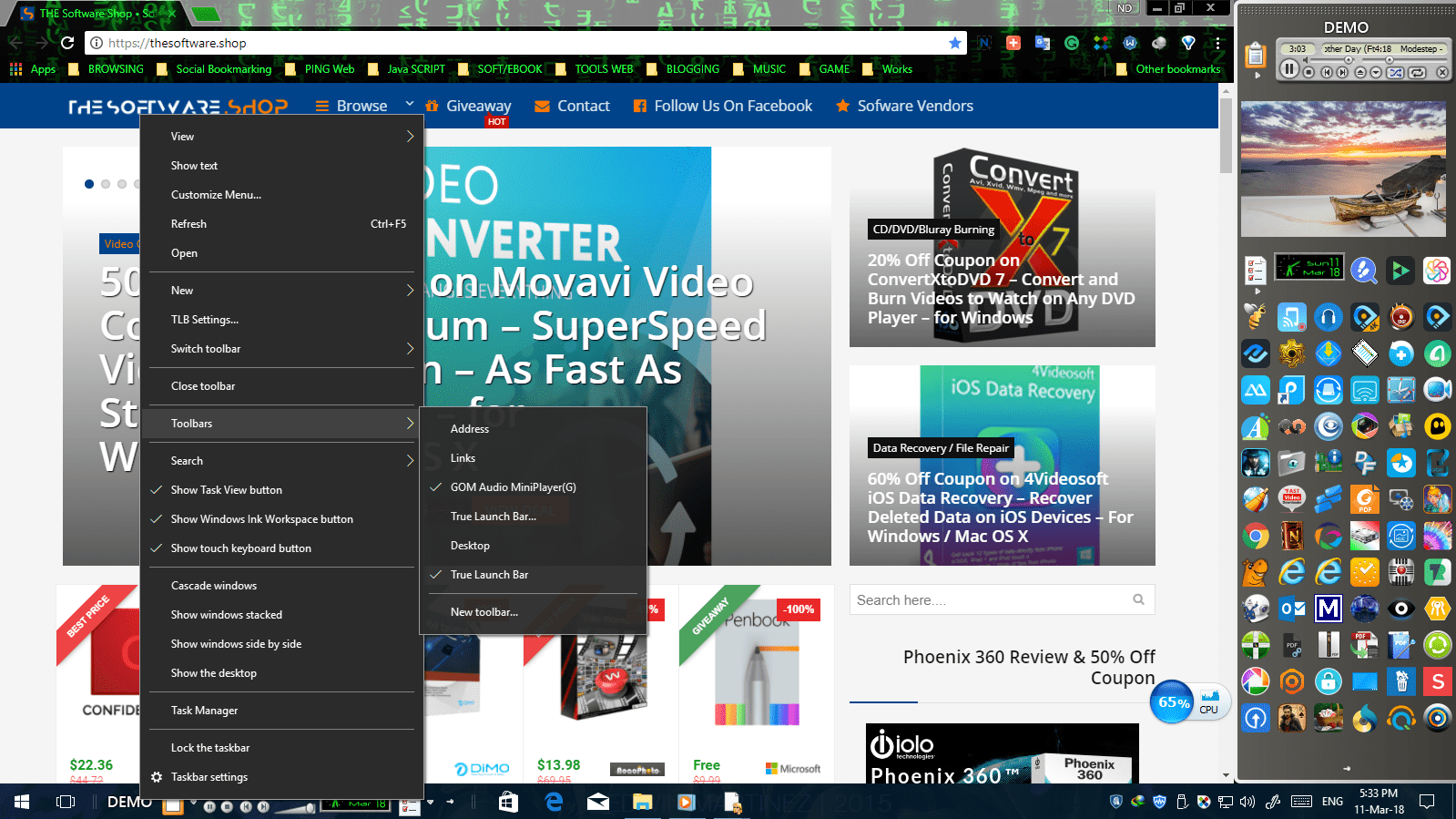This screenshot has height=819, width=1456.
Task: Open Mail app from the taskbar
Action: pyautogui.click(x=598, y=802)
